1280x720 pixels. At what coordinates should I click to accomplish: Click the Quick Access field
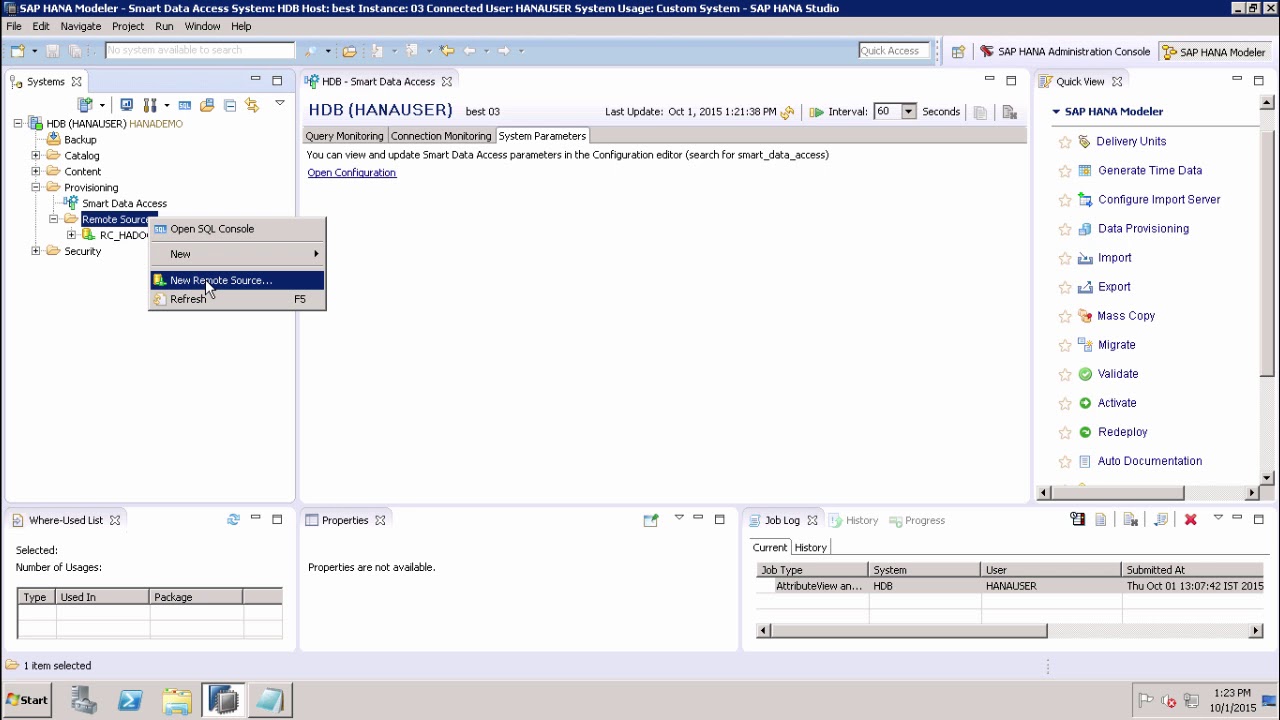click(x=894, y=51)
